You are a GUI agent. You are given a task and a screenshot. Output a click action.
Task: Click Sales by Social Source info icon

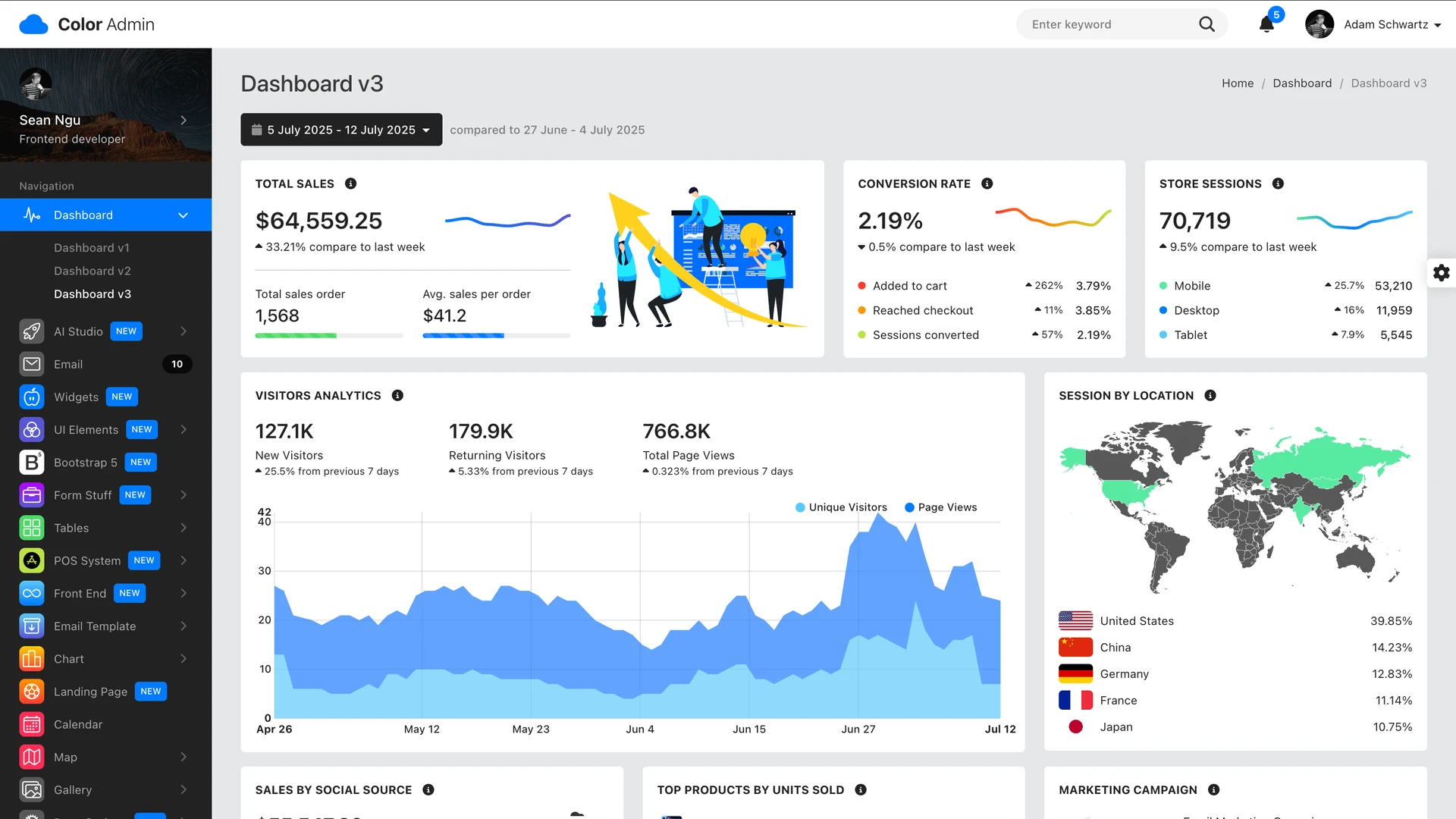428,789
